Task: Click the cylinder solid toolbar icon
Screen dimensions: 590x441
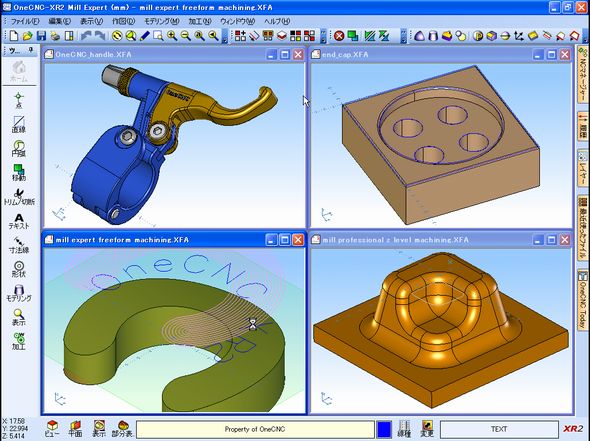Action: pyautogui.click(x=433, y=36)
